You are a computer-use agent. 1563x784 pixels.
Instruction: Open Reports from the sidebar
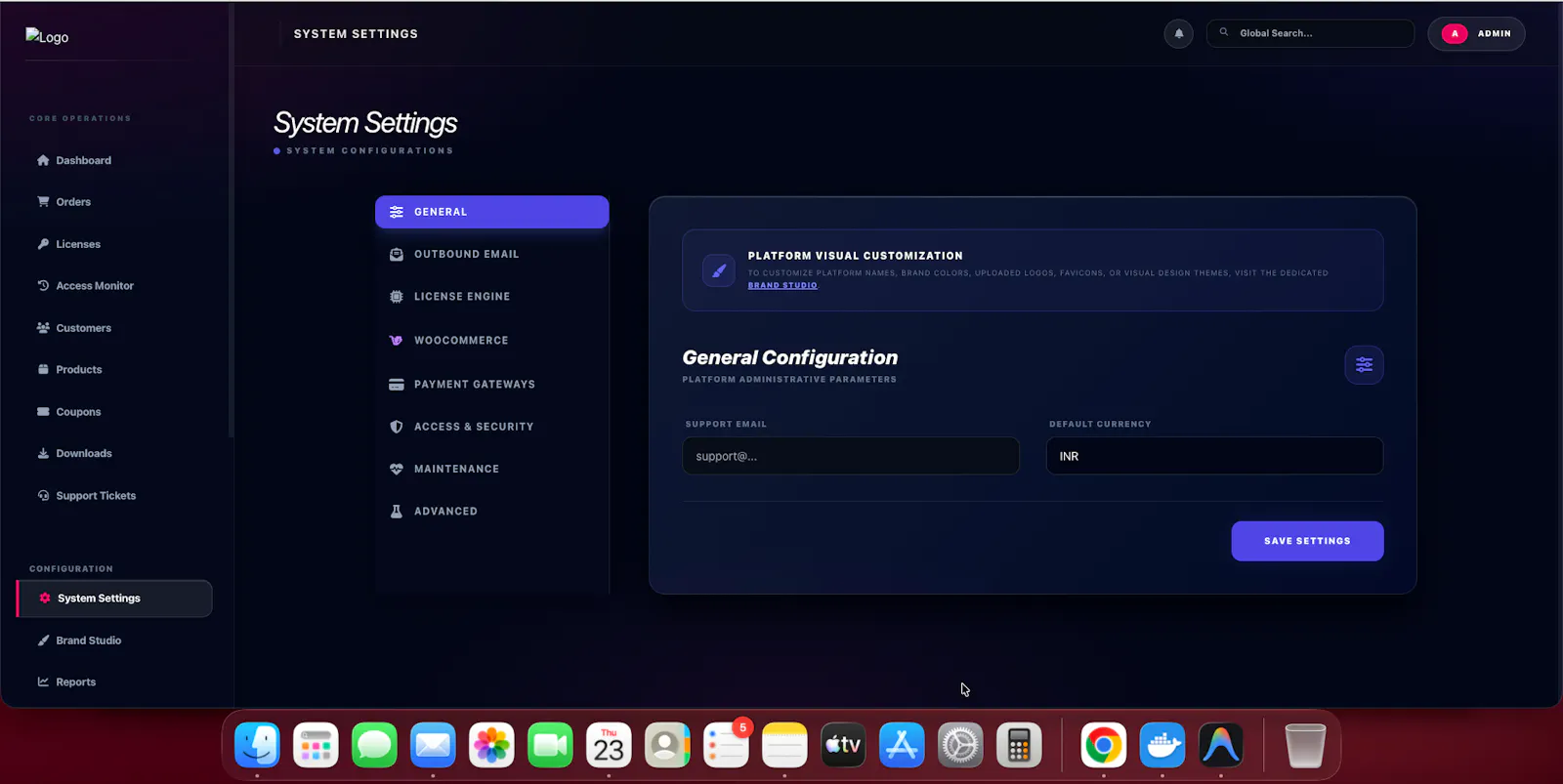[x=76, y=682]
